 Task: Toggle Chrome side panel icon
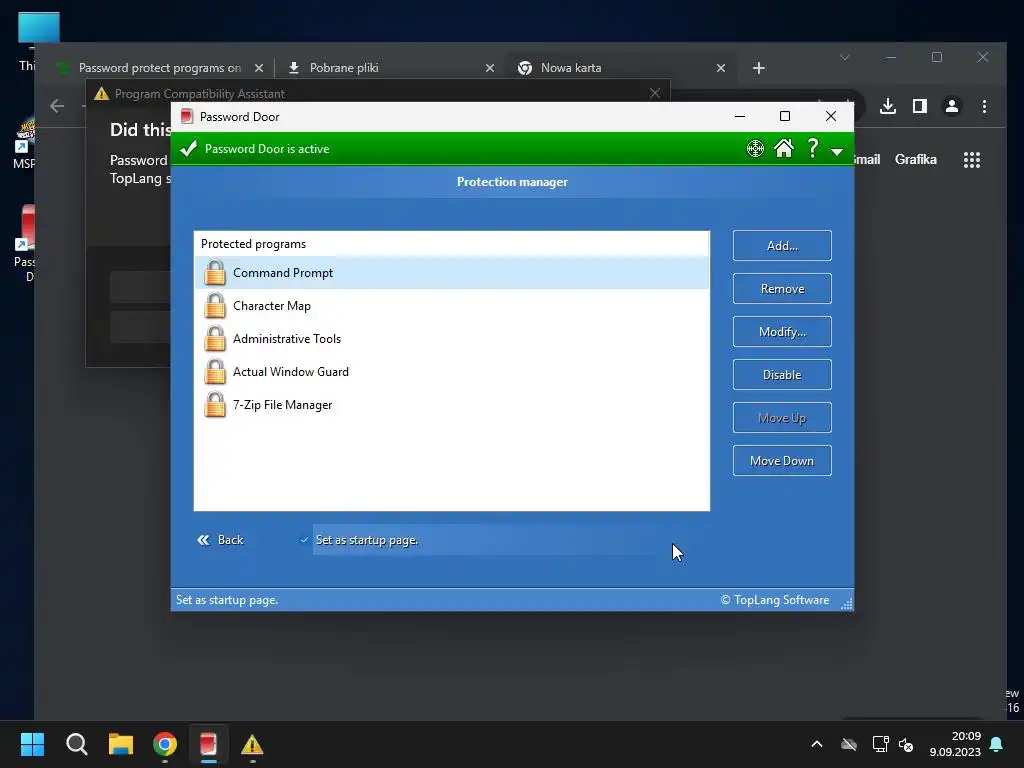tap(920, 106)
